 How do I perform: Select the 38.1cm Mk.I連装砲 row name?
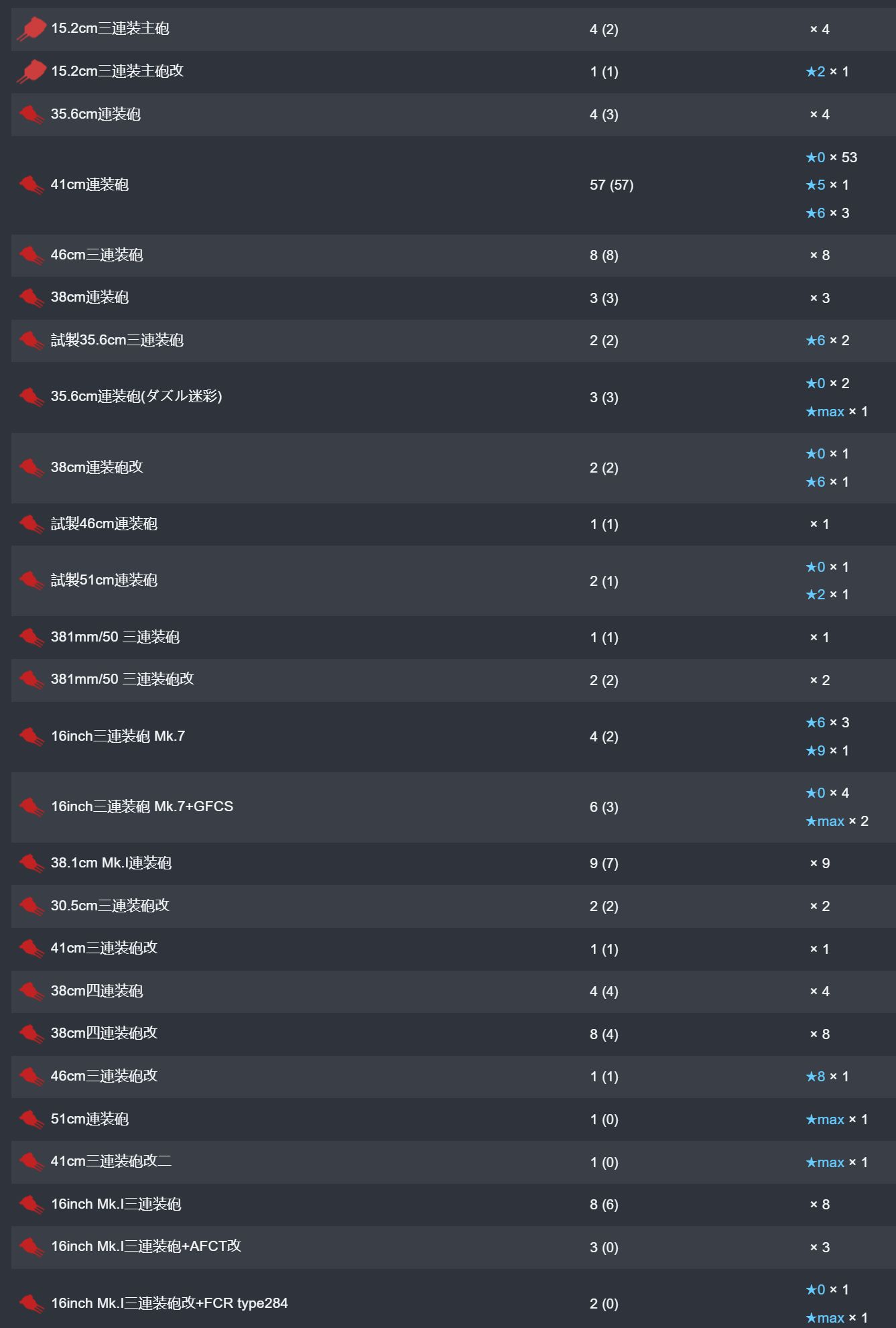tap(111, 863)
